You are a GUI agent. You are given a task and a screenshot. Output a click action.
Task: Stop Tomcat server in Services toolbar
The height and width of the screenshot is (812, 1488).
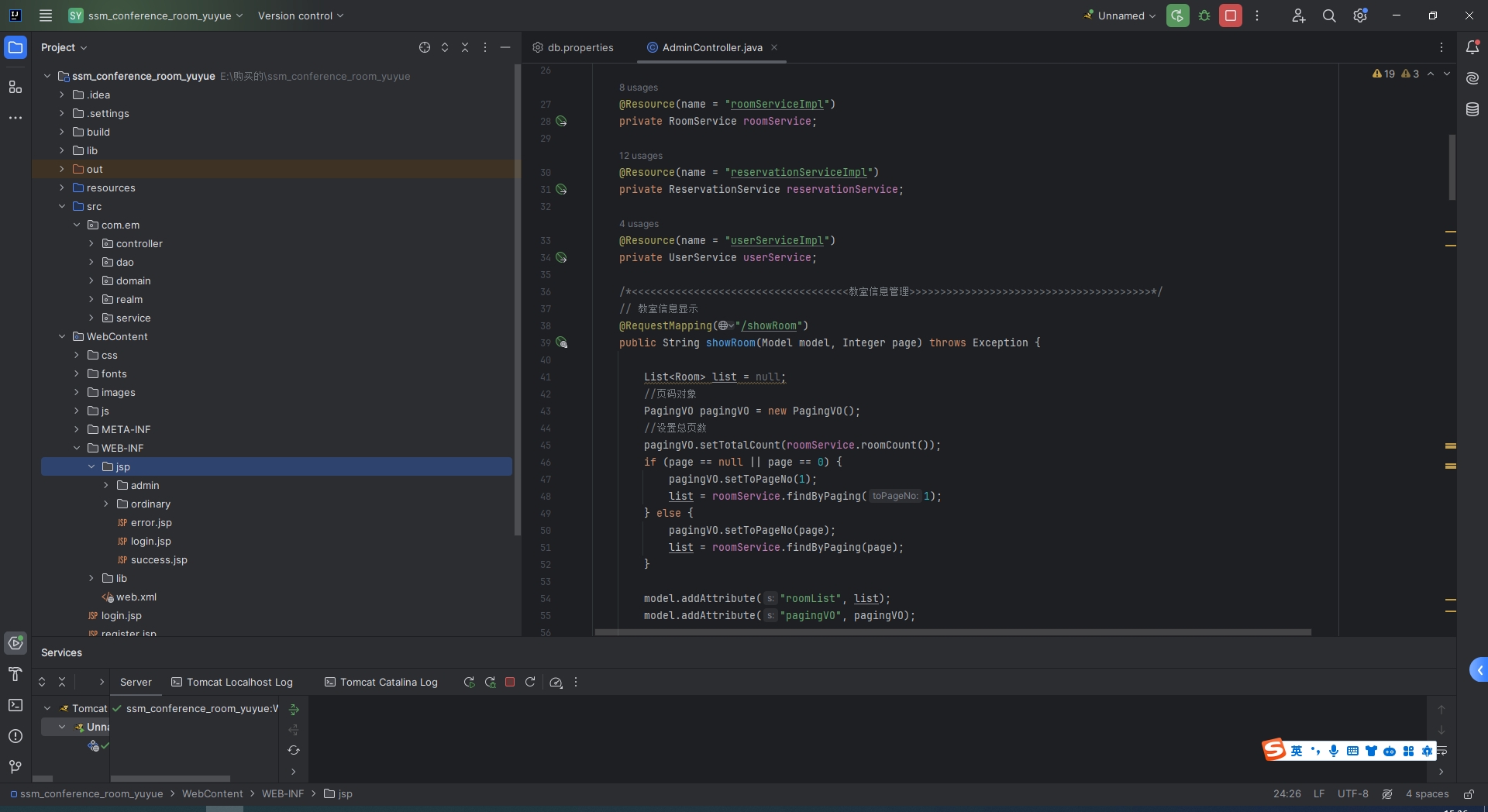510,682
